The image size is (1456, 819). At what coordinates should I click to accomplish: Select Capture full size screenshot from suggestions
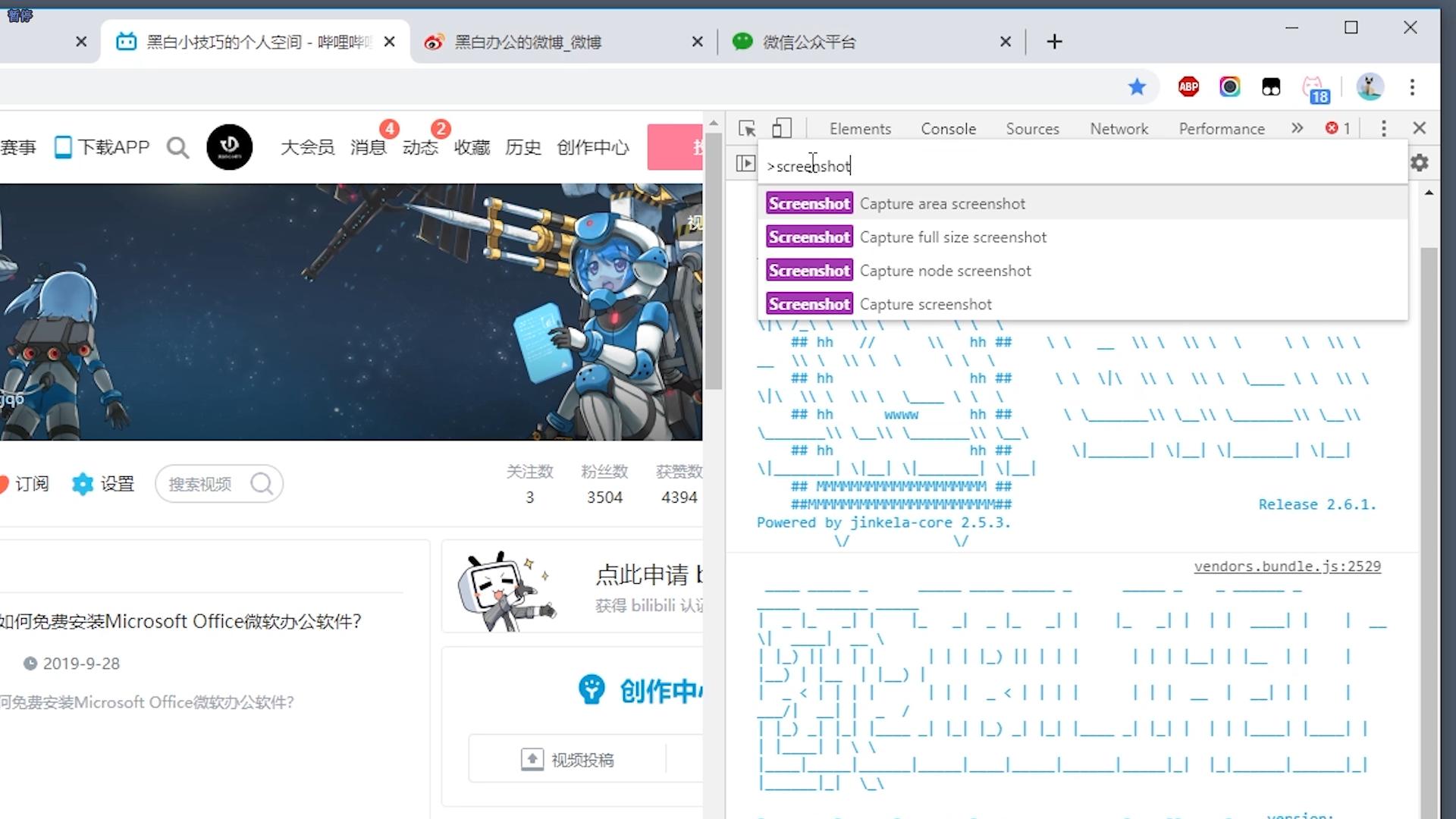click(952, 237)
